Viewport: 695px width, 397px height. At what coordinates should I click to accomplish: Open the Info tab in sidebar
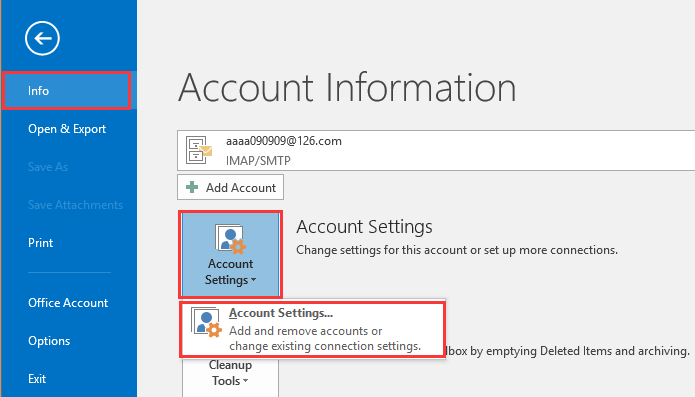66,91
